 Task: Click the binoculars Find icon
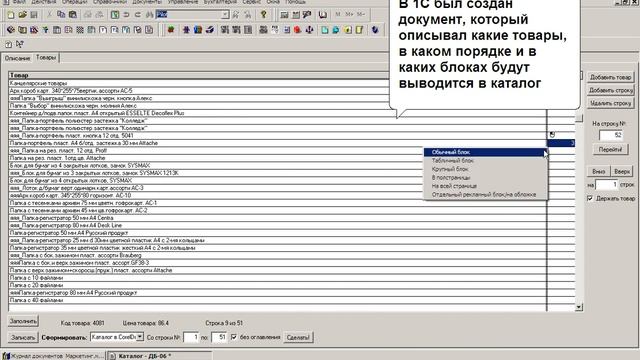pos(149,15)
